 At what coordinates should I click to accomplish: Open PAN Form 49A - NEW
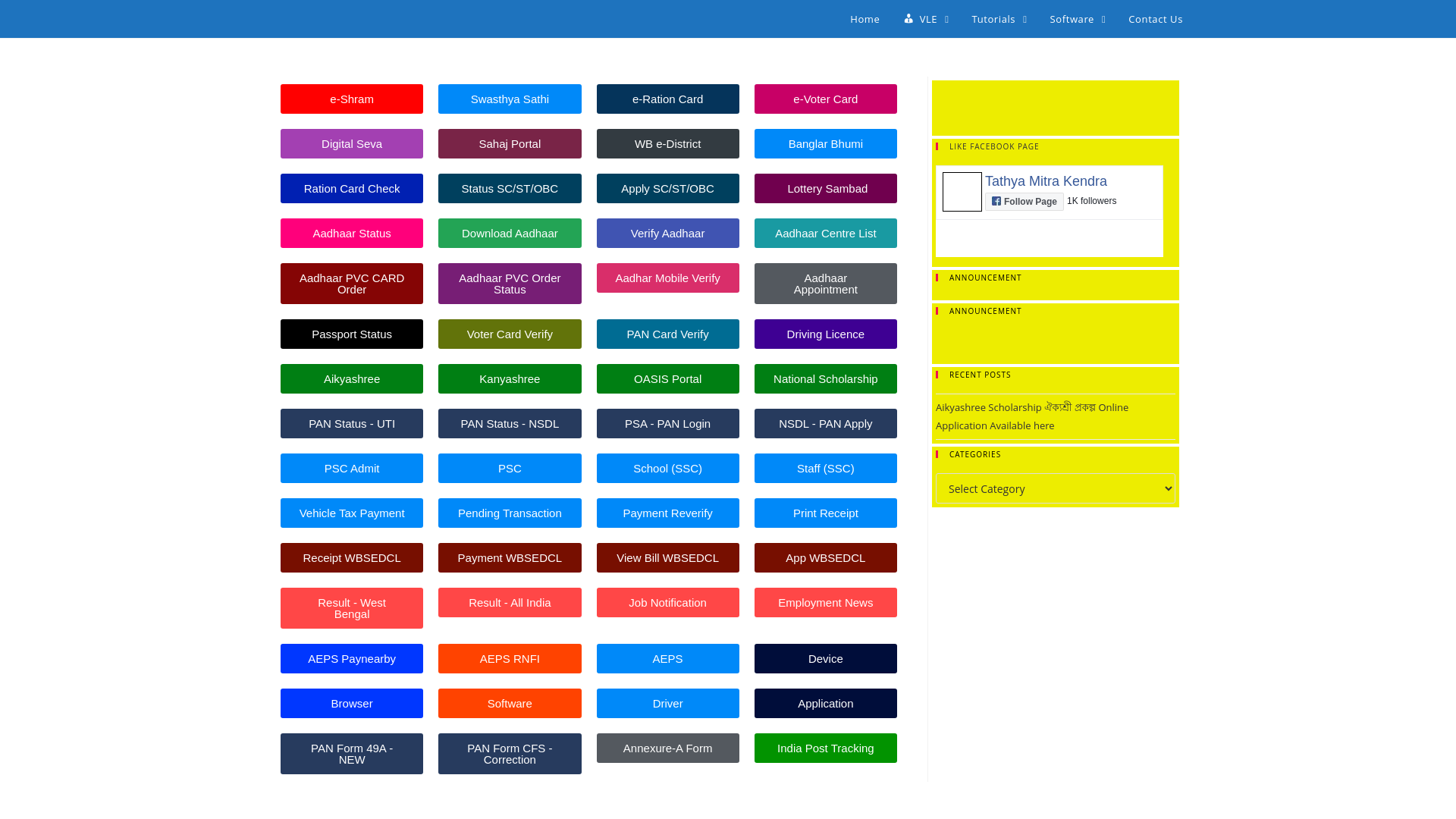(x=352, y=754)
